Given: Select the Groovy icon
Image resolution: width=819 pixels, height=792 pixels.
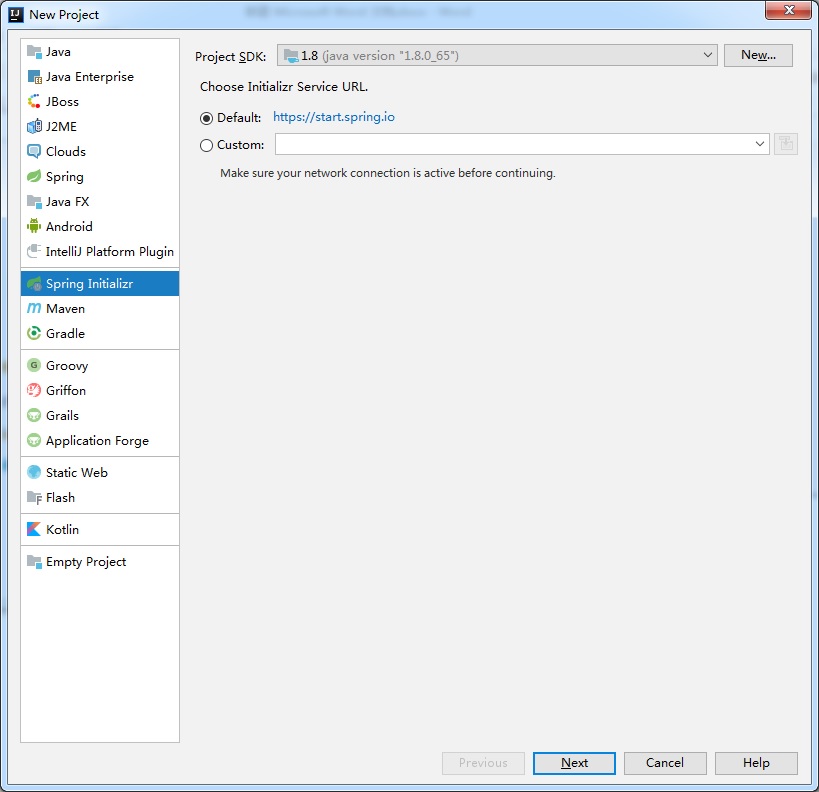Looking at the screenshot, I should (x=35, y=366).
